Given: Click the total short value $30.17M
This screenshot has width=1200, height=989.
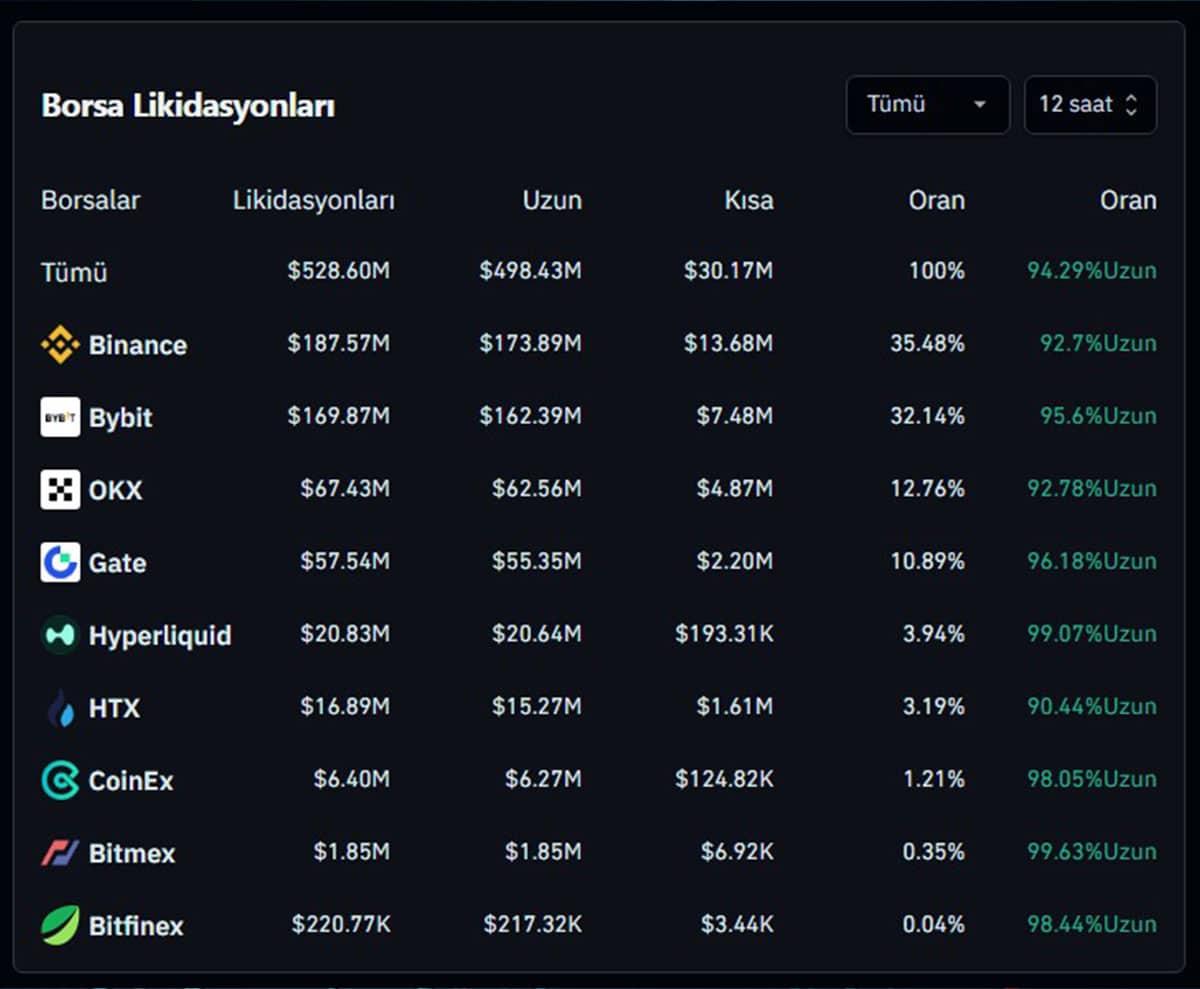Looking at the screenshot, I should 729,271.
